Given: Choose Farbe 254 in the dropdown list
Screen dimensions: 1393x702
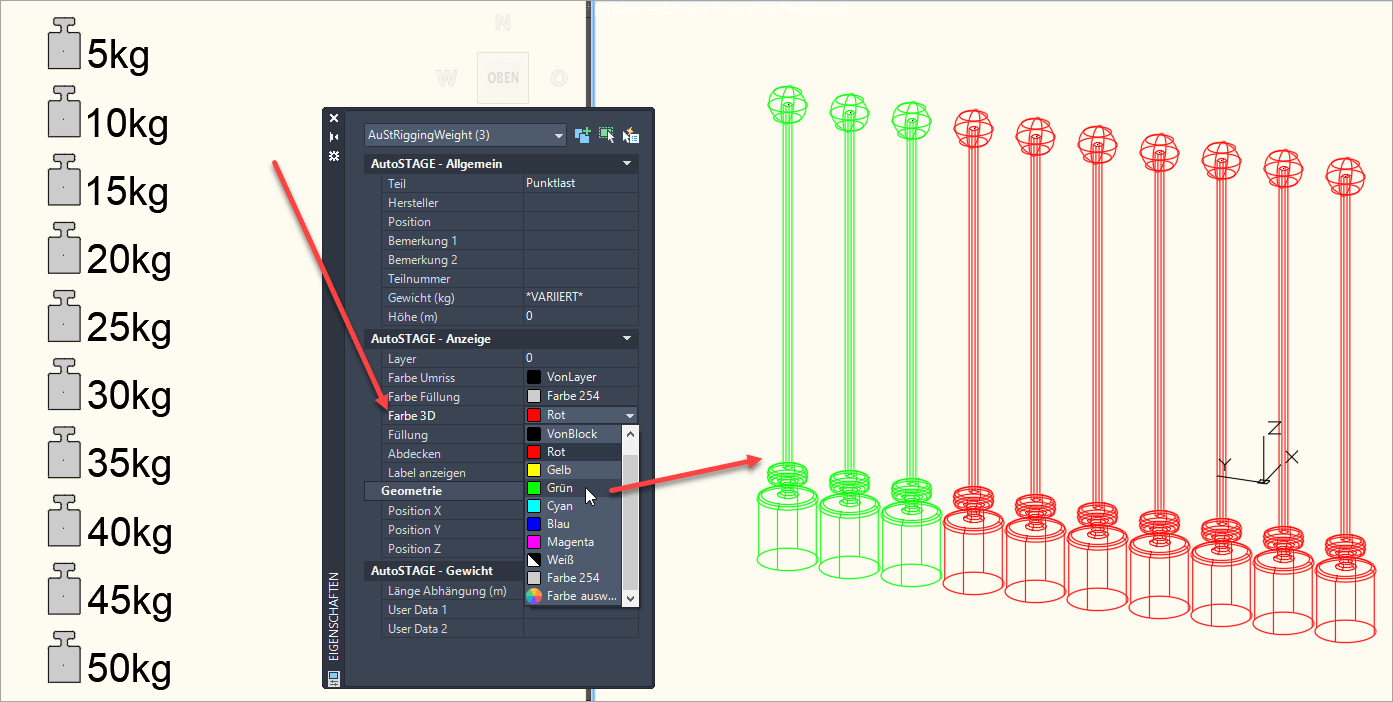Looking at the screenshot, I should point(572,578).
